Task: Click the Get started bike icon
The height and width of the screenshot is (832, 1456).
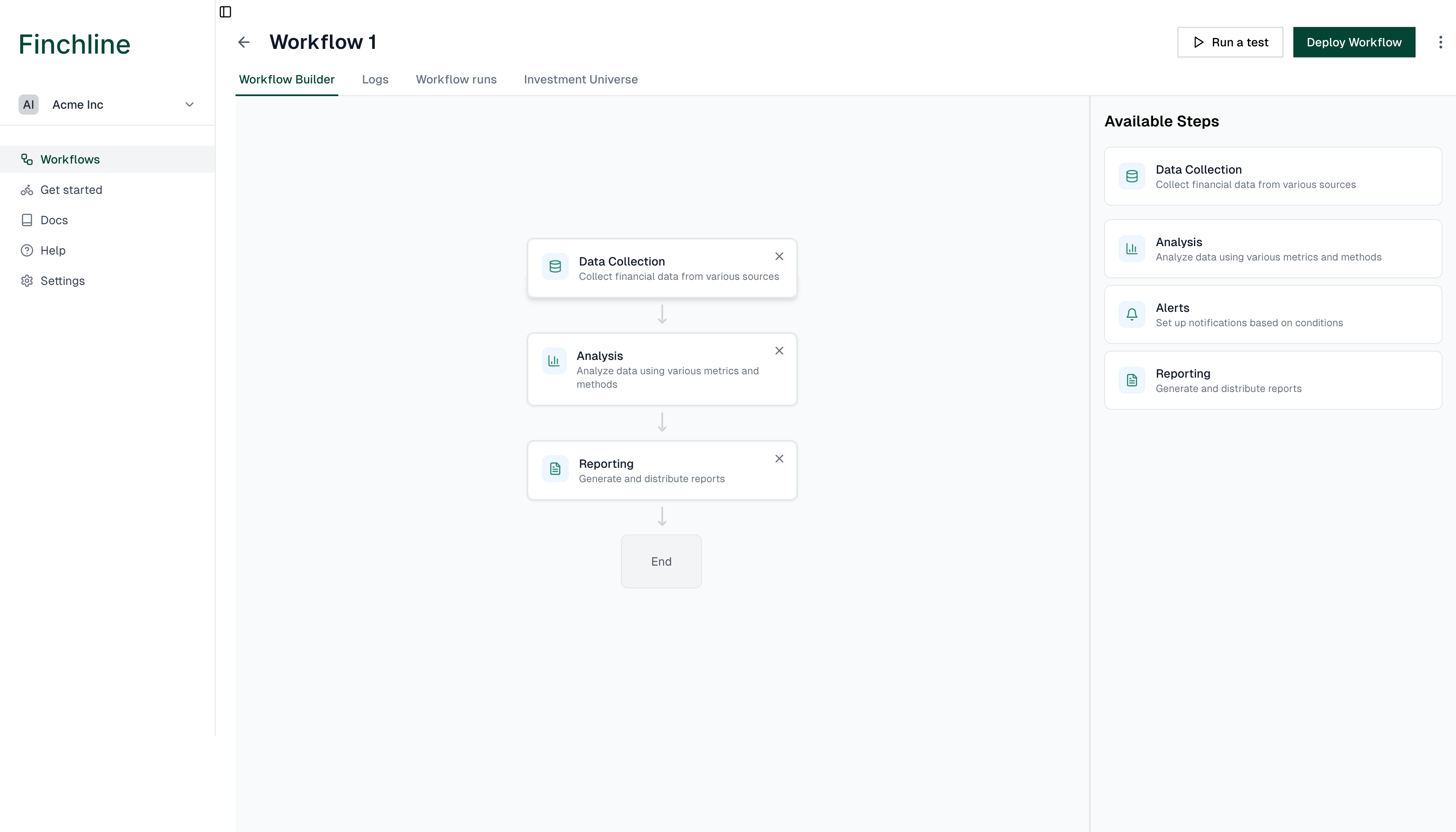Action: point(27,190)
